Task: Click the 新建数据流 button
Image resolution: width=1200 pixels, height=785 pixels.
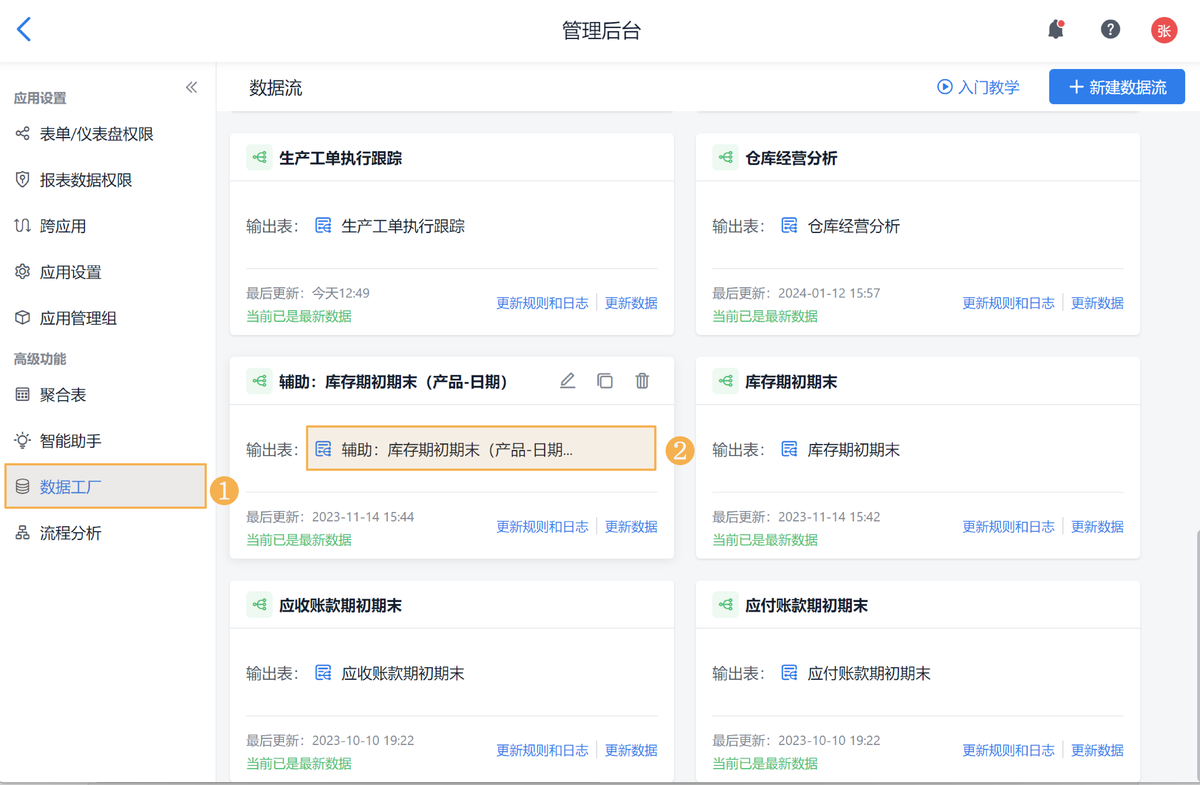Action: pyautogui.click(x=1116, y=87)
